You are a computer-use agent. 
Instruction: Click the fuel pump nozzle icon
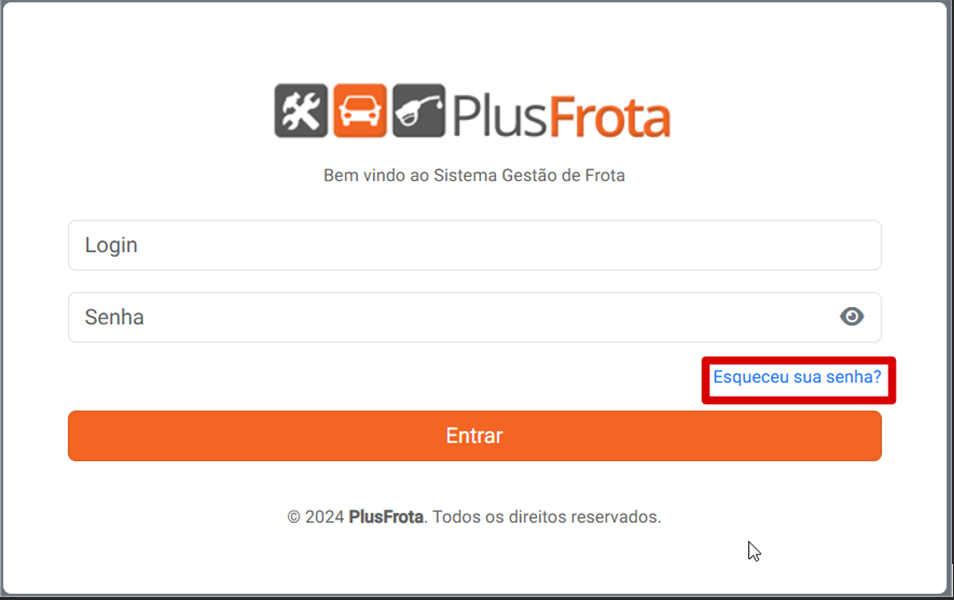pos(419,111)
